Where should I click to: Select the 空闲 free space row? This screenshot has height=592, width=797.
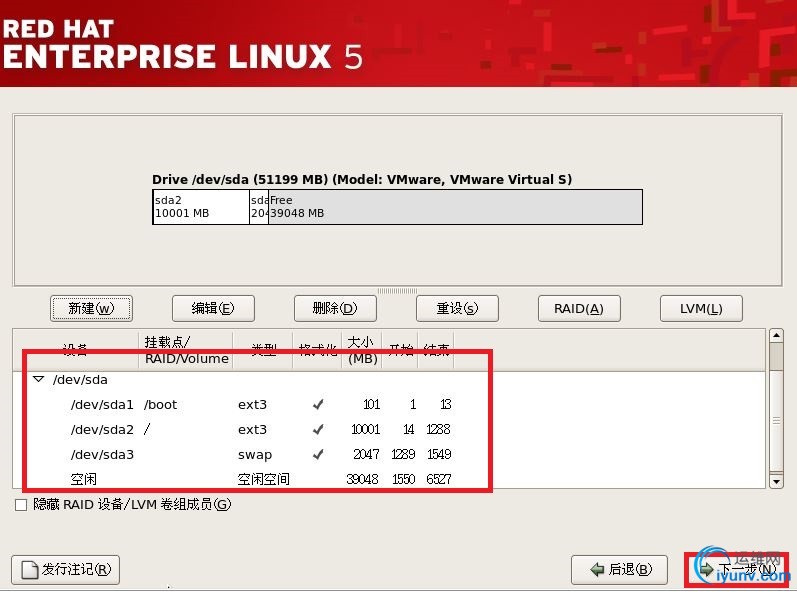click(x=389, y=479)
